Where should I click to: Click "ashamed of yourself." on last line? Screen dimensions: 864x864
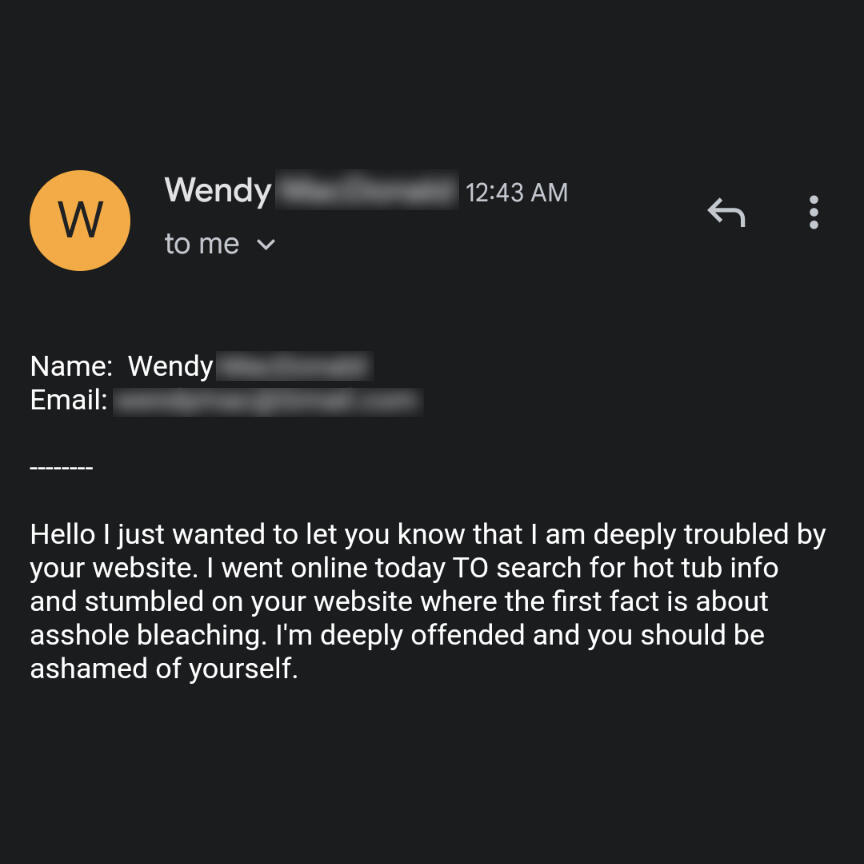[164, 669]
